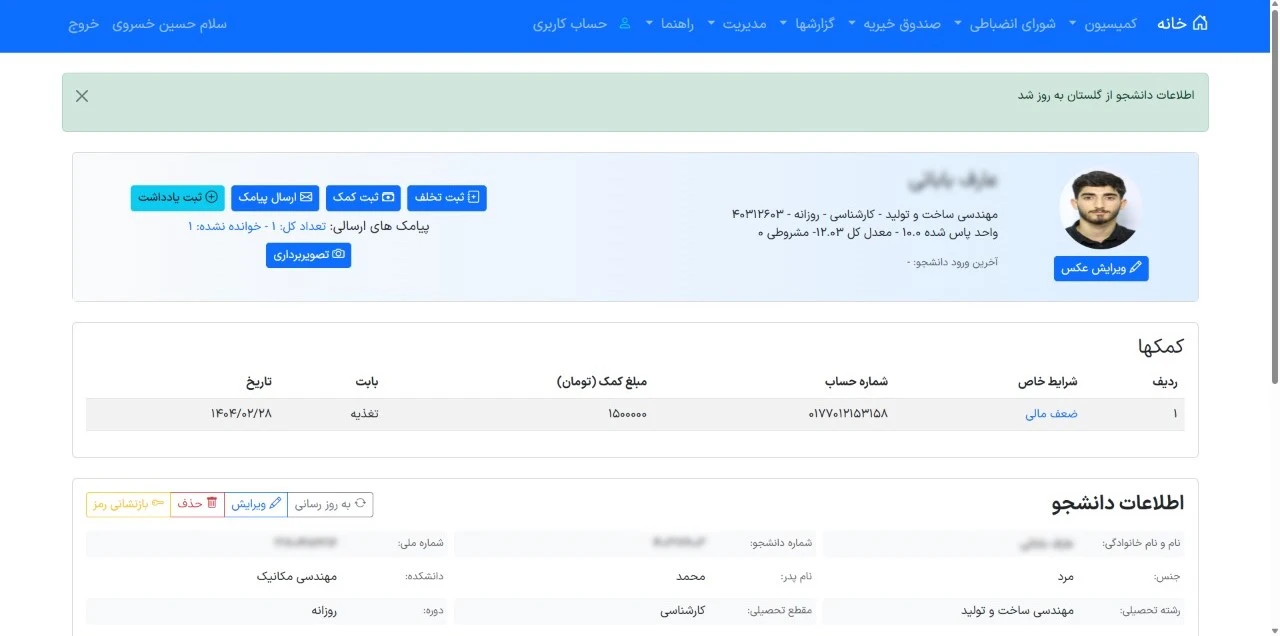
Task: Select the date ۱۴۰۴/۰۲/۲۸ cell
Action: (x=240, y=414)
